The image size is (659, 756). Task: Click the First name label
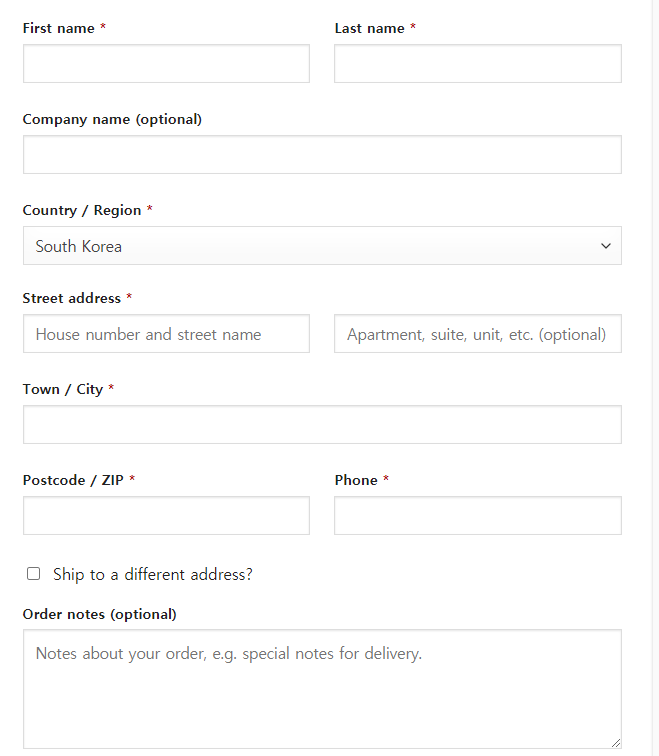tap(58, 28)
